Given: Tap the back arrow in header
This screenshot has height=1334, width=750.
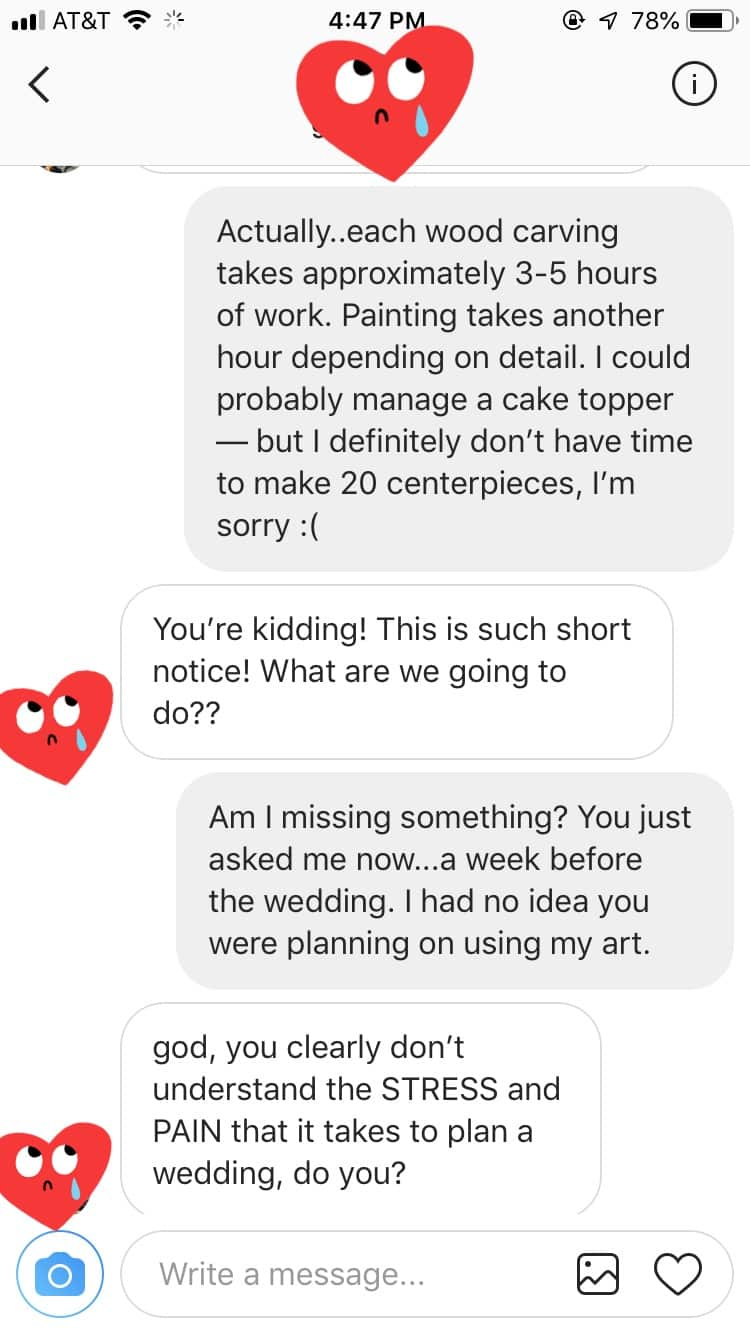Looking at the screenshot, I should [x=39, y=86].
